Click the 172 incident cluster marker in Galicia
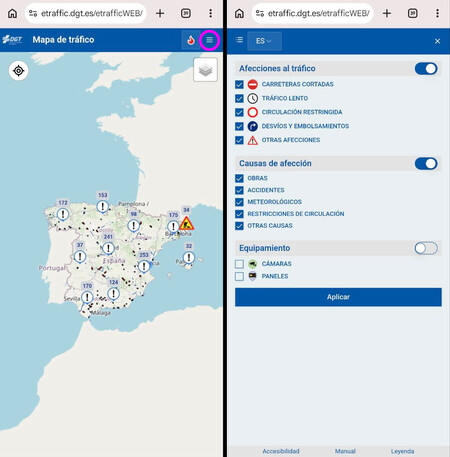 tap(63, 214)
